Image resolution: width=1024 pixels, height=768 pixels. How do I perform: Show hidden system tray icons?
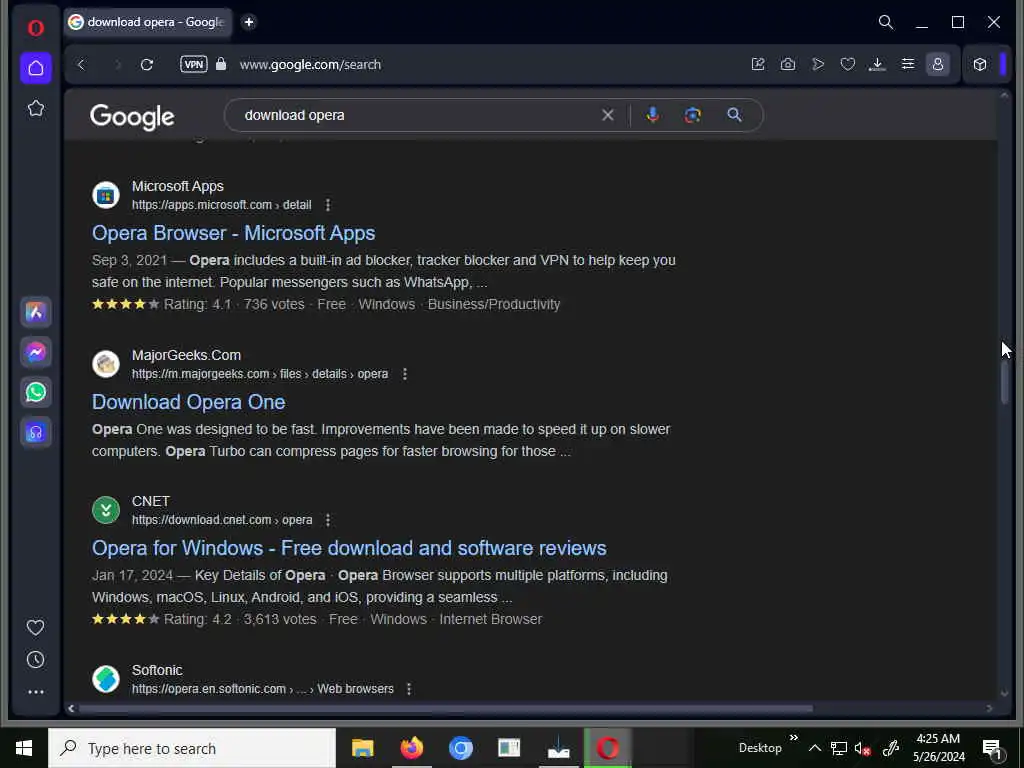[814, 748]
